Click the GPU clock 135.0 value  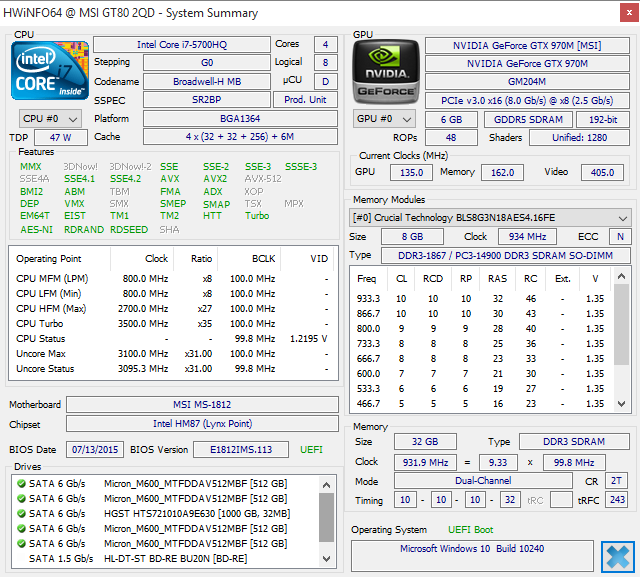[x=411, y=172]
